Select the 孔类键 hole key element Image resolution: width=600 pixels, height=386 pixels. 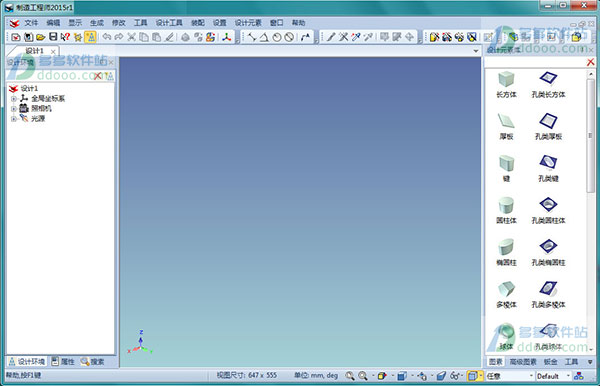pos(548,168)
